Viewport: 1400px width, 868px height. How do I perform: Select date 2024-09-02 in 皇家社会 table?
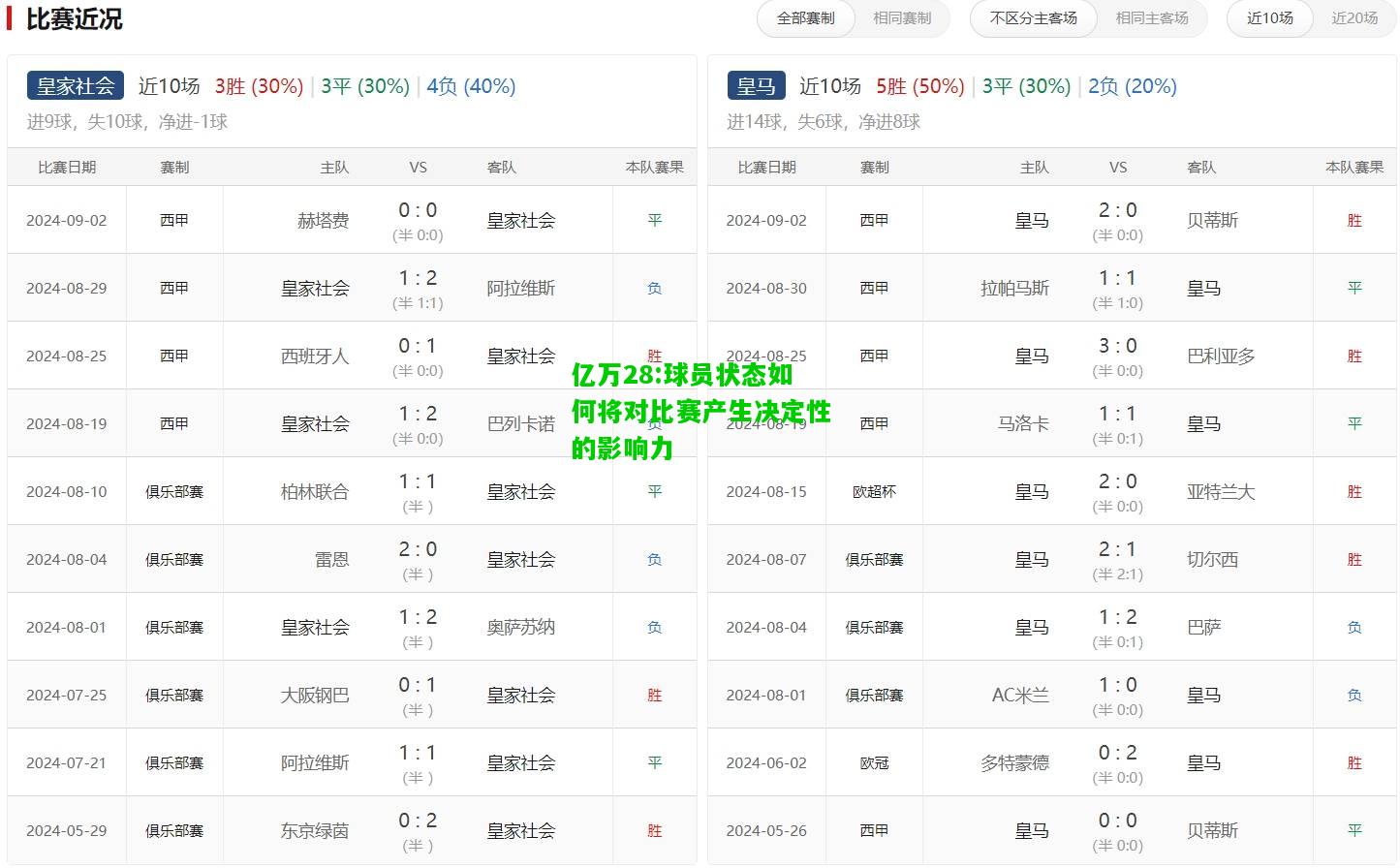[67, 221]
